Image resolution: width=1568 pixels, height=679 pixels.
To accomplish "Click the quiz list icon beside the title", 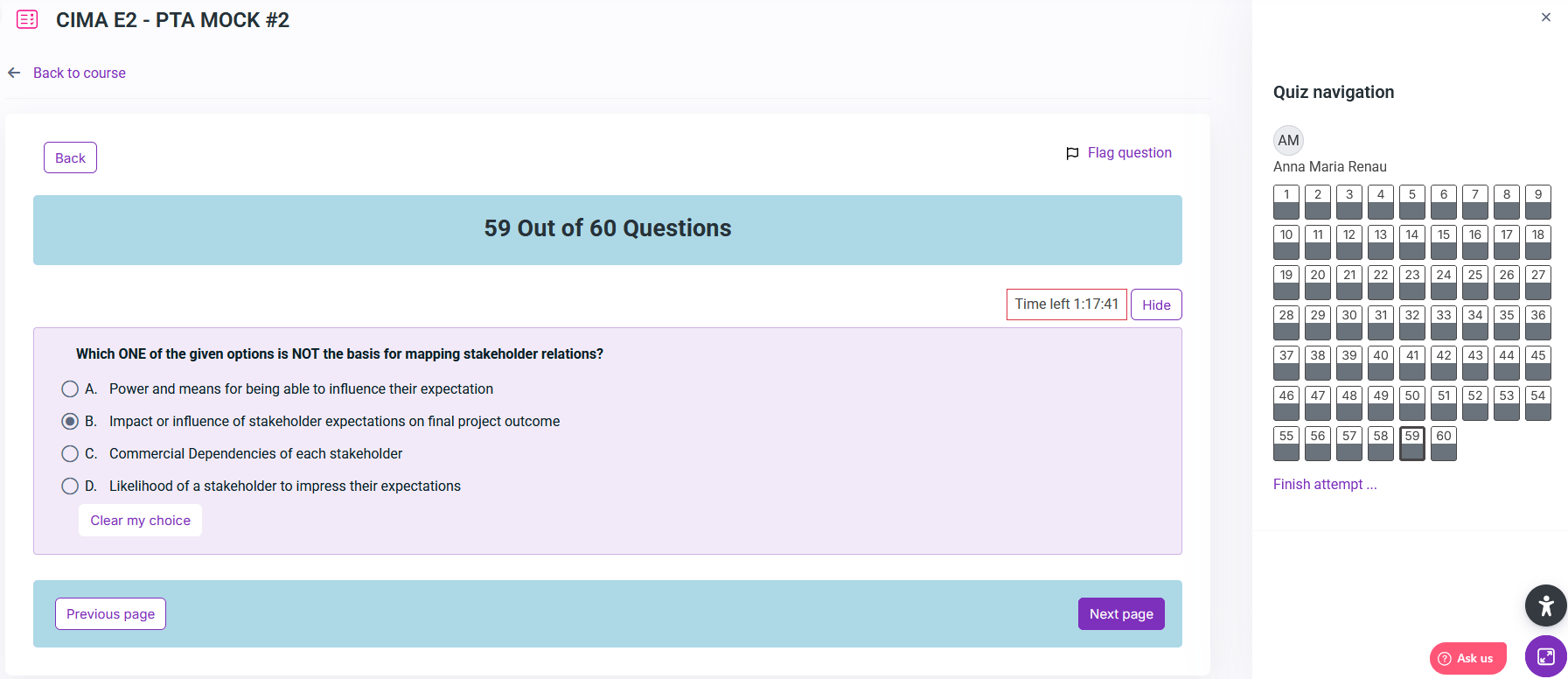I will tap(27, 19).
